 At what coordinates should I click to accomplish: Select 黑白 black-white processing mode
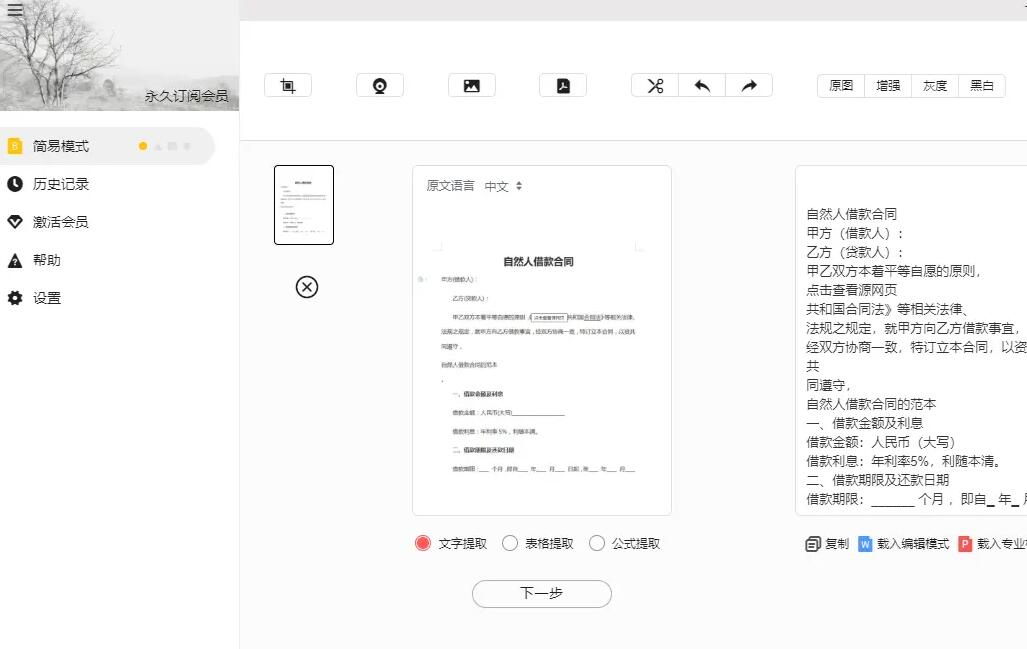click(981, 86)
